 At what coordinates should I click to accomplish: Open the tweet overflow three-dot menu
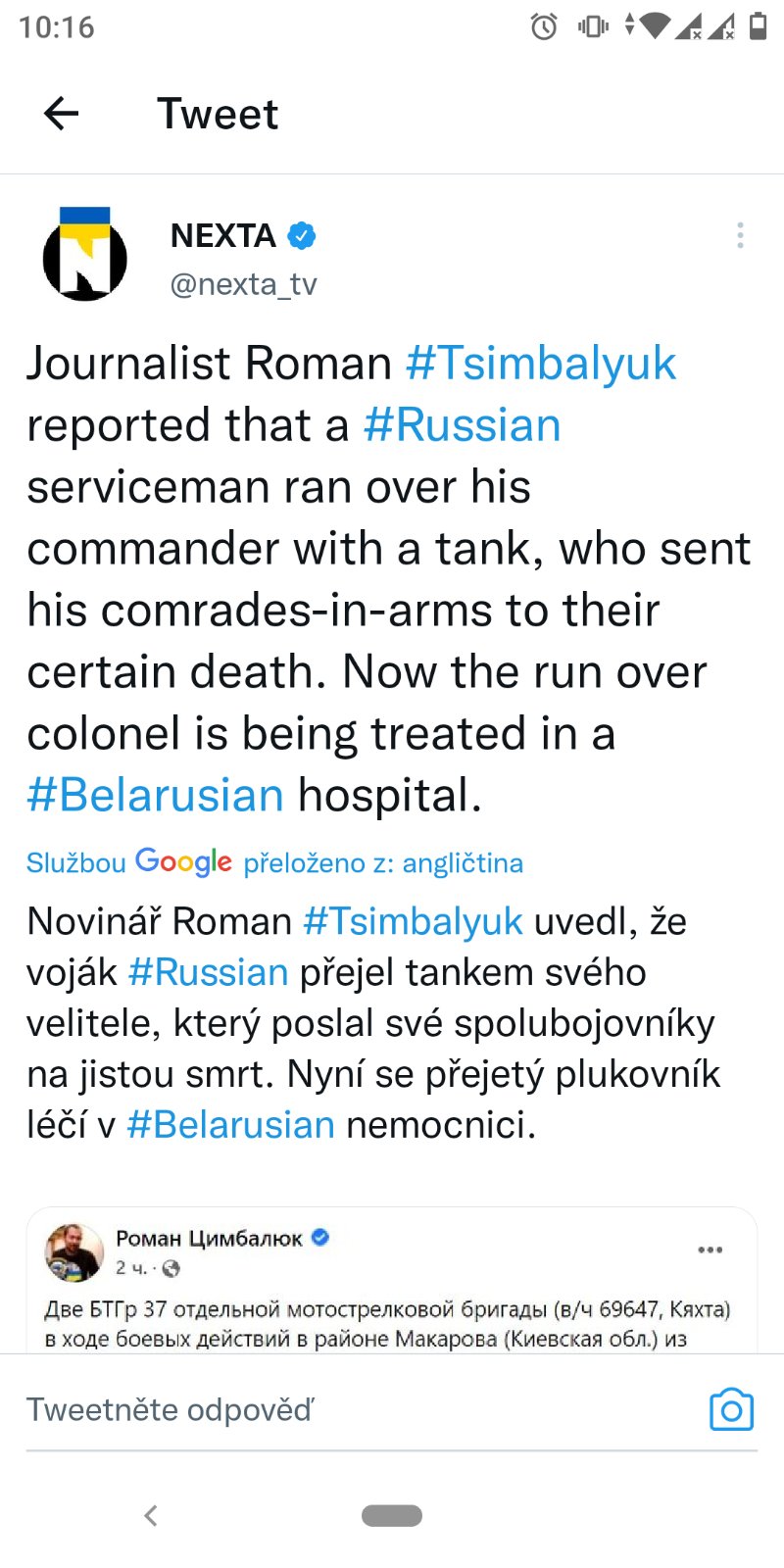(x=740, y=235)
